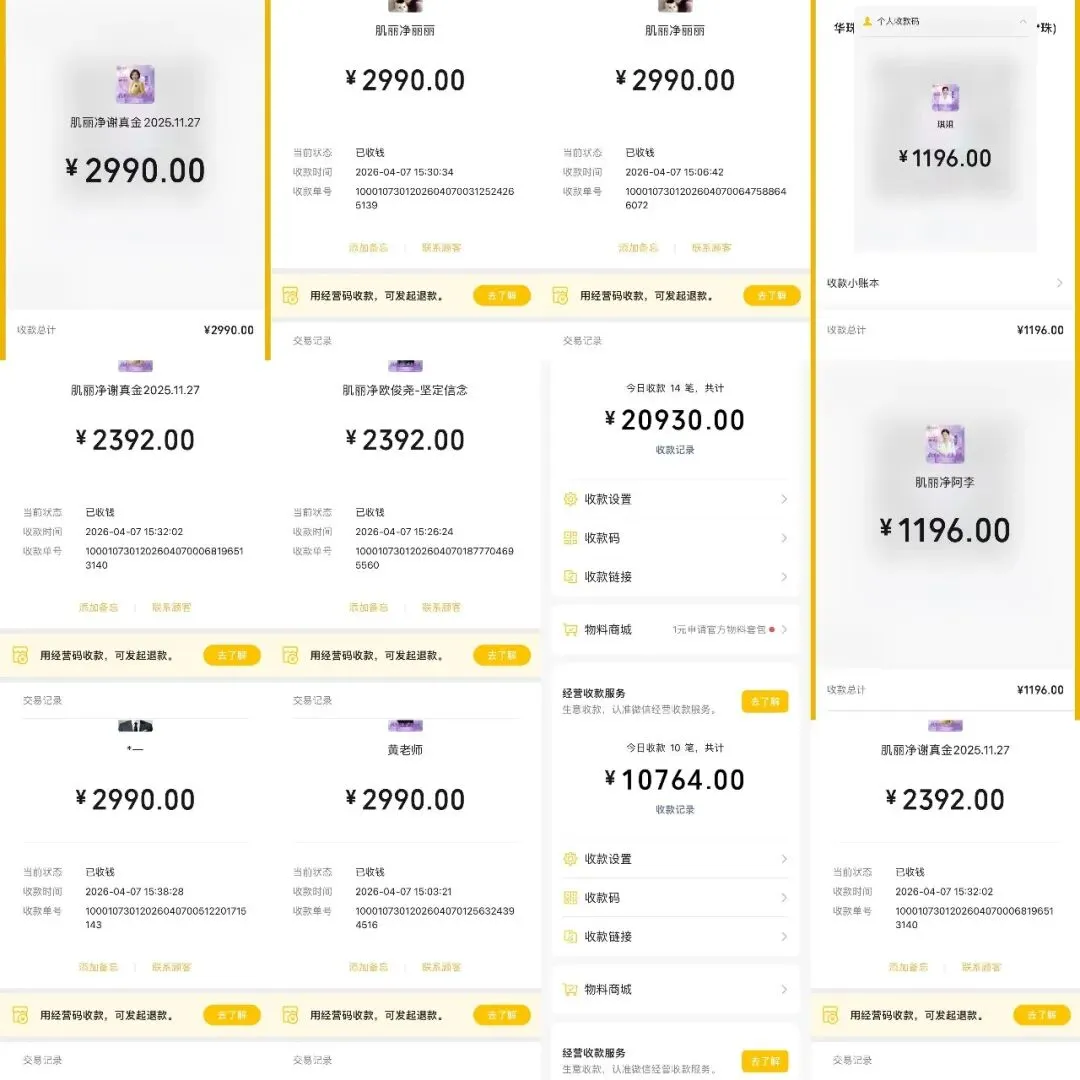The image size is (1080, 1080).
Task: Open 收款记录 link under 20930.00
Action: pos(675,450)
